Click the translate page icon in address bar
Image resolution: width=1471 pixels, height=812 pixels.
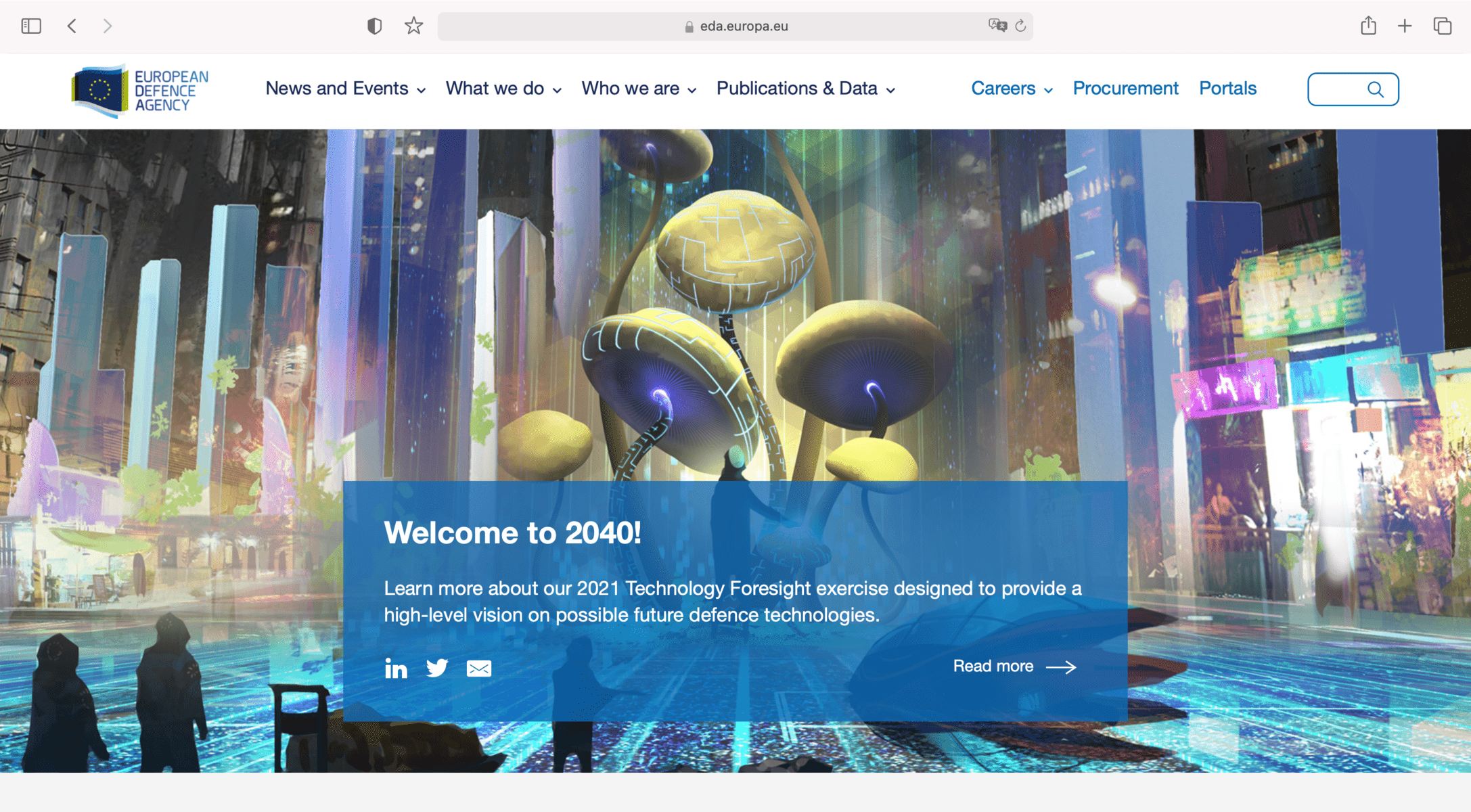(997, 26)
